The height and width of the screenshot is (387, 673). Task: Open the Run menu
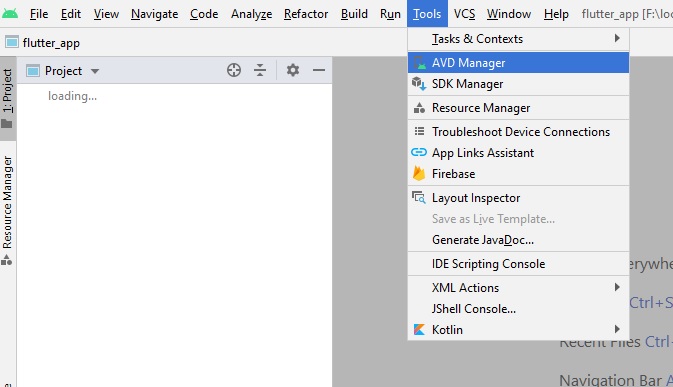[x=390, y=14]
